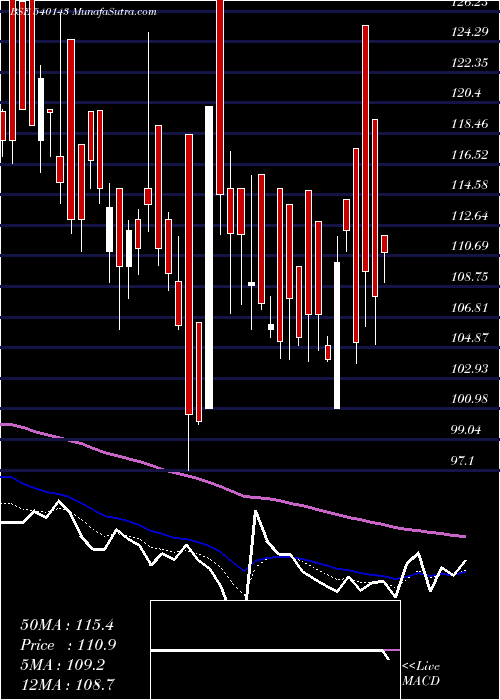
Task: Click the 5MA : 109.2 readout
Action: click(63, 665)
